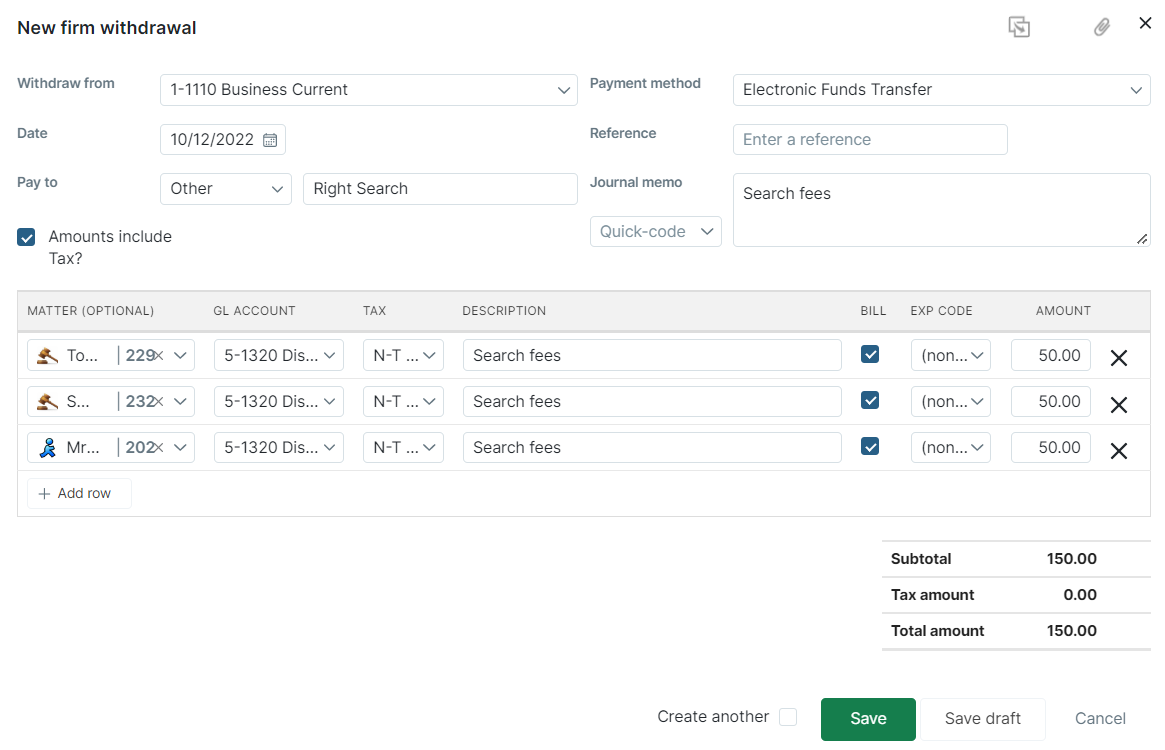Open the Payment method dropdown
1165x750 pixels.
pyautogui.click(x=941, y=90)
